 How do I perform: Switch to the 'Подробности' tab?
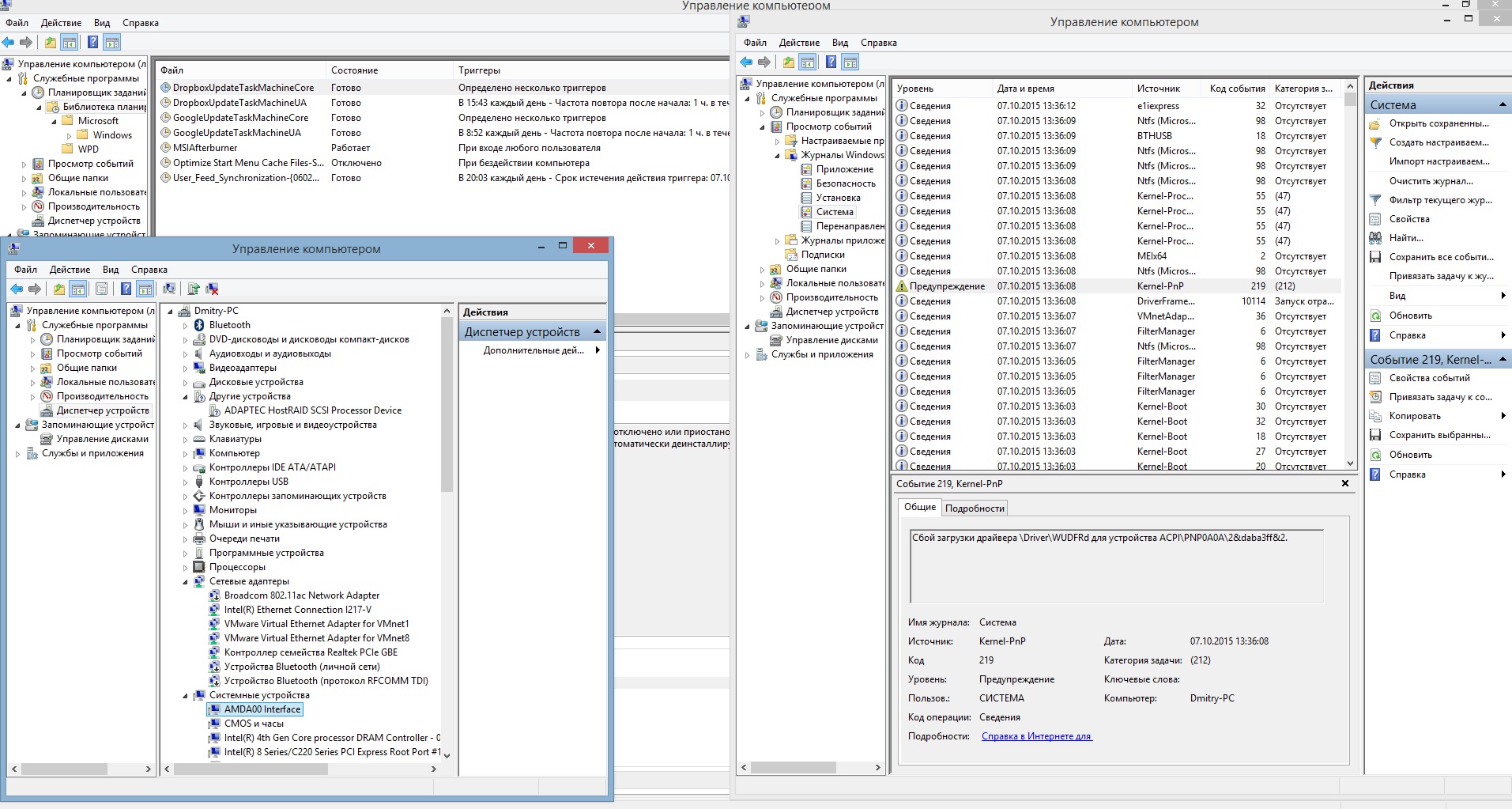pos(975,508)
